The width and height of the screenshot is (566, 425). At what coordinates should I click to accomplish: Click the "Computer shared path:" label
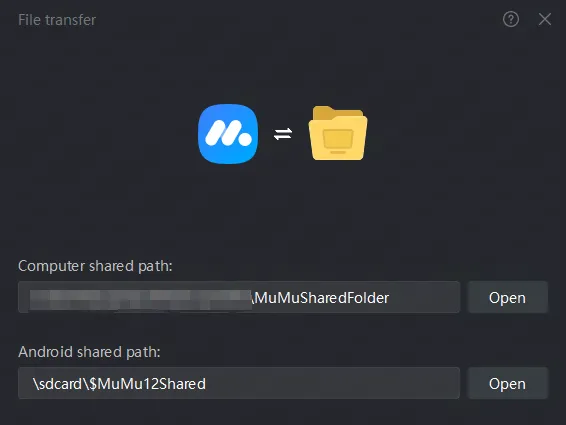point(95,266)
